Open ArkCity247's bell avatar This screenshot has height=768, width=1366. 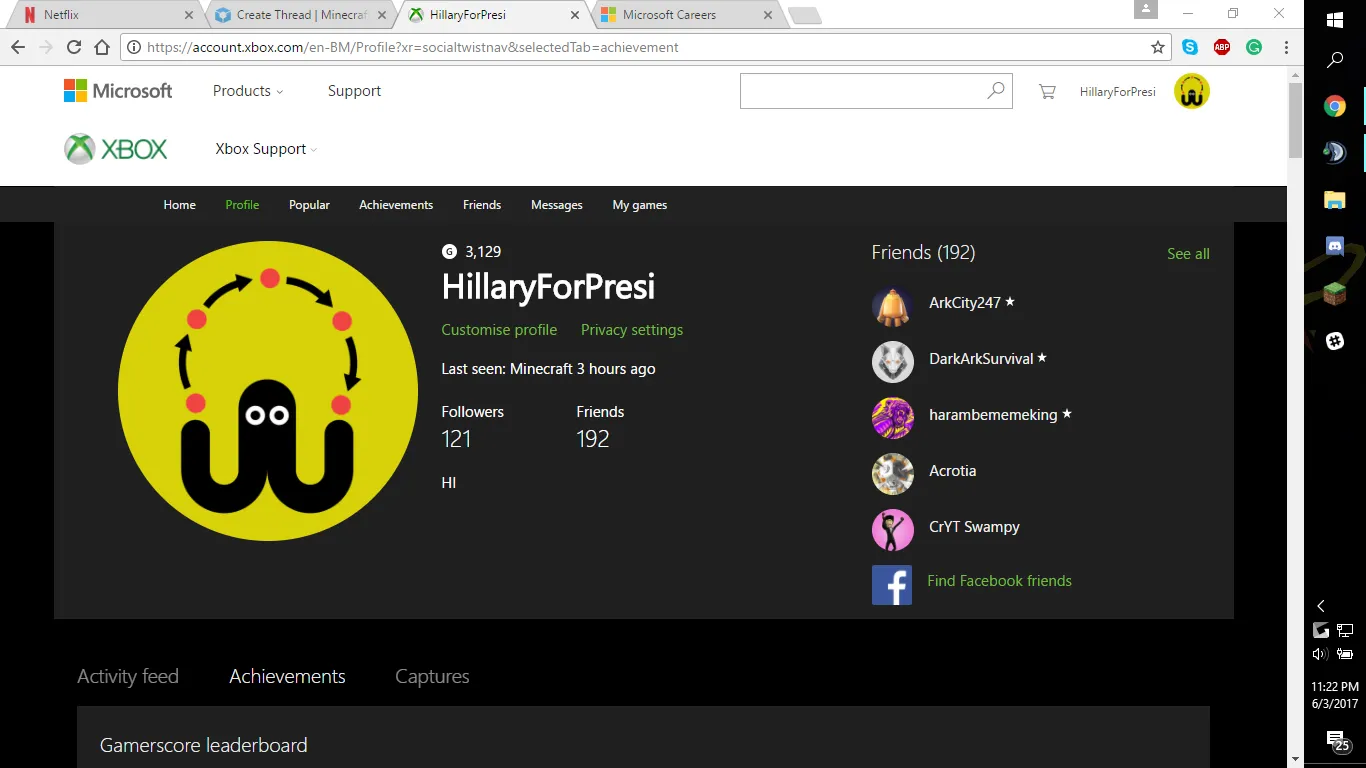[x=893, y=306]
